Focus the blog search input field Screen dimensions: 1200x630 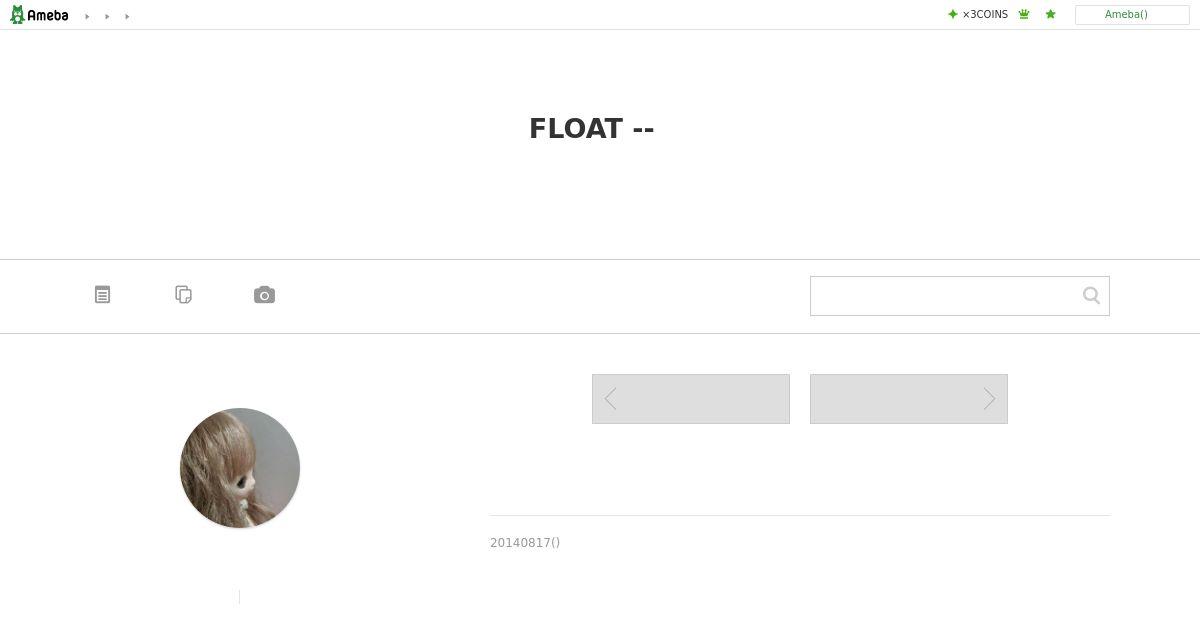tap(945, 296)
